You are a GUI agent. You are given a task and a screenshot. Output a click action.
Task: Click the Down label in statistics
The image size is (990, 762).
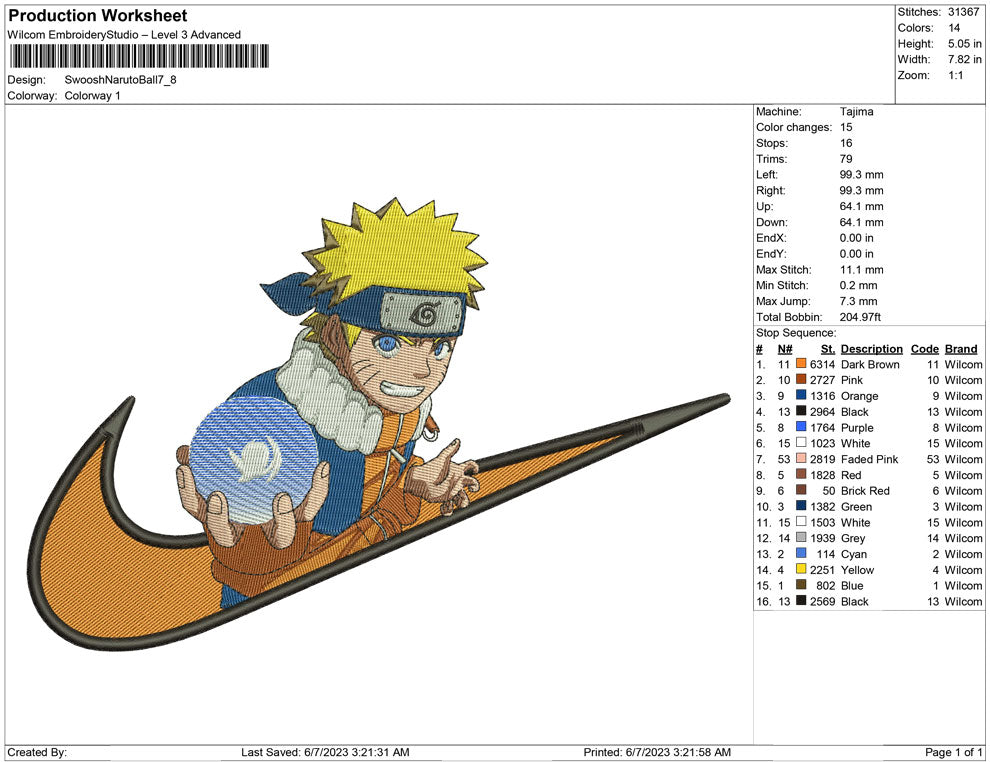point(772,222)
